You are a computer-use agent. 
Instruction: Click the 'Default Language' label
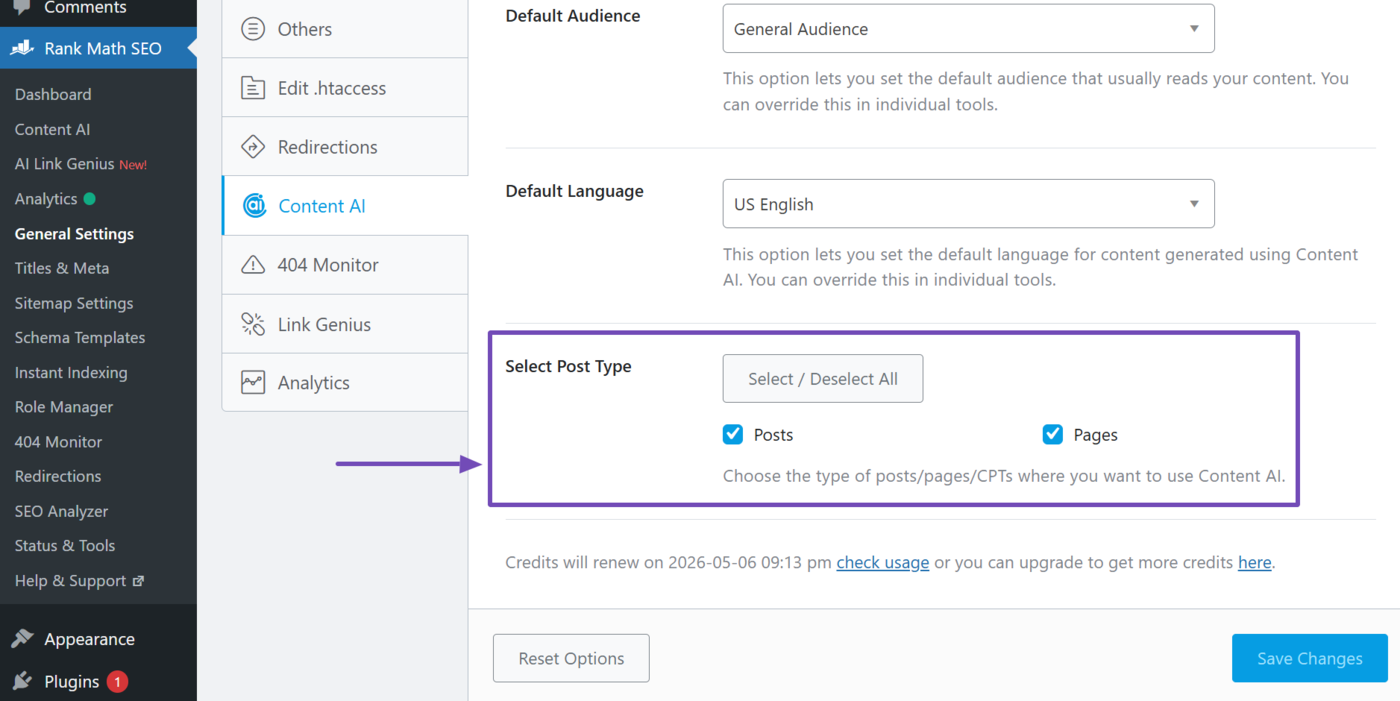(x=574, y=191)
